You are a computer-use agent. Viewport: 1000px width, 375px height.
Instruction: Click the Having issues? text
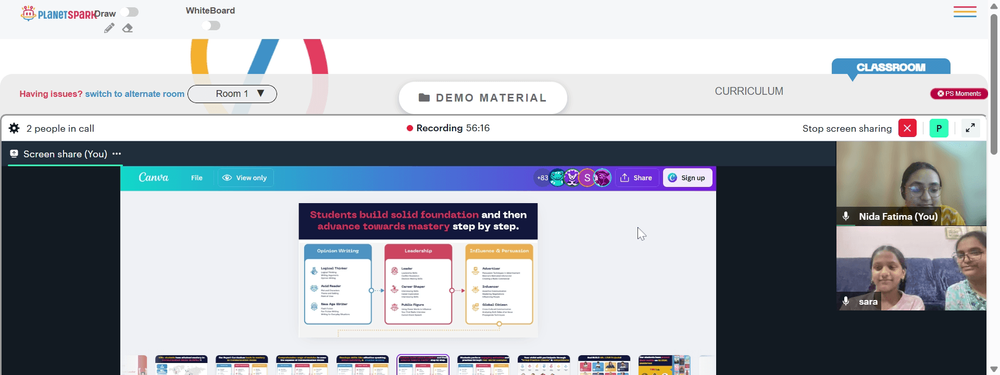point(51,94)
